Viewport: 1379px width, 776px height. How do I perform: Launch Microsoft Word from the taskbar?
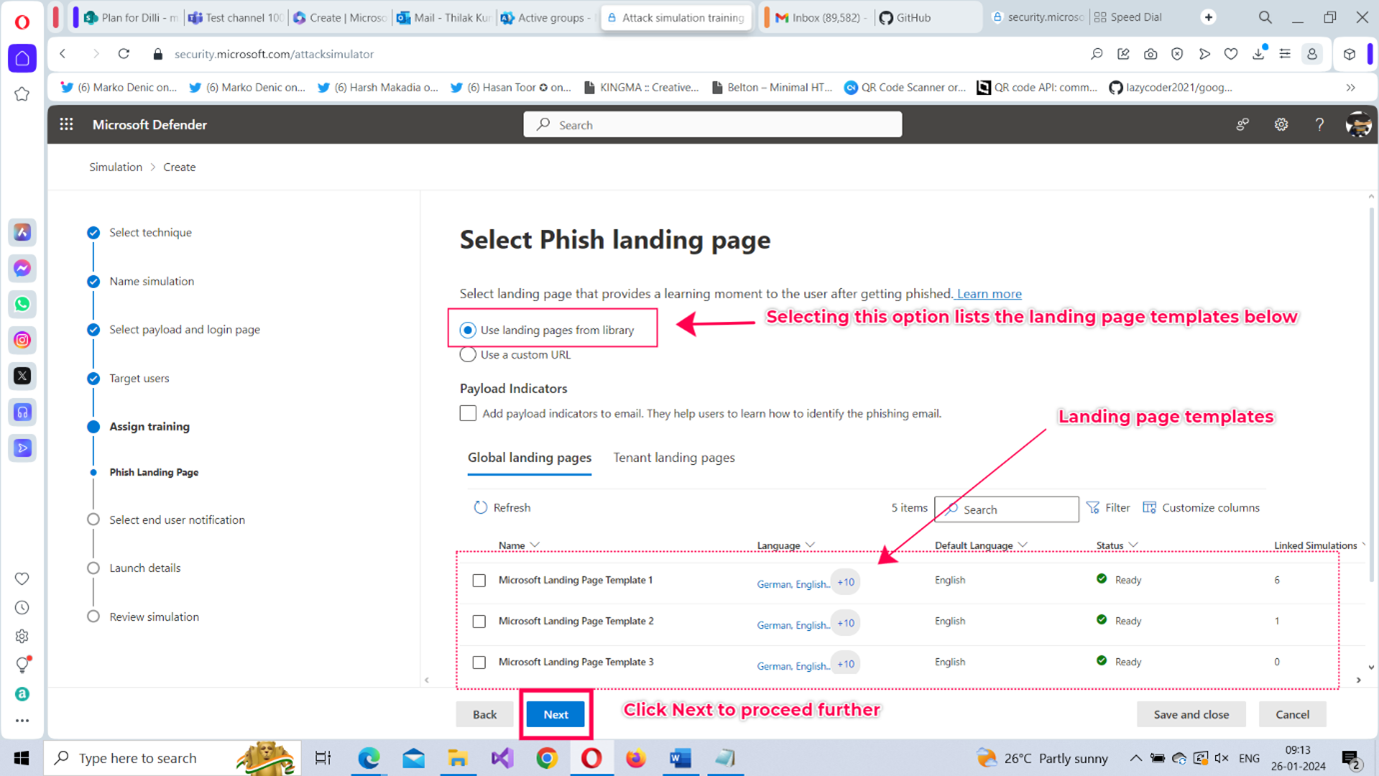pos(680,758)
